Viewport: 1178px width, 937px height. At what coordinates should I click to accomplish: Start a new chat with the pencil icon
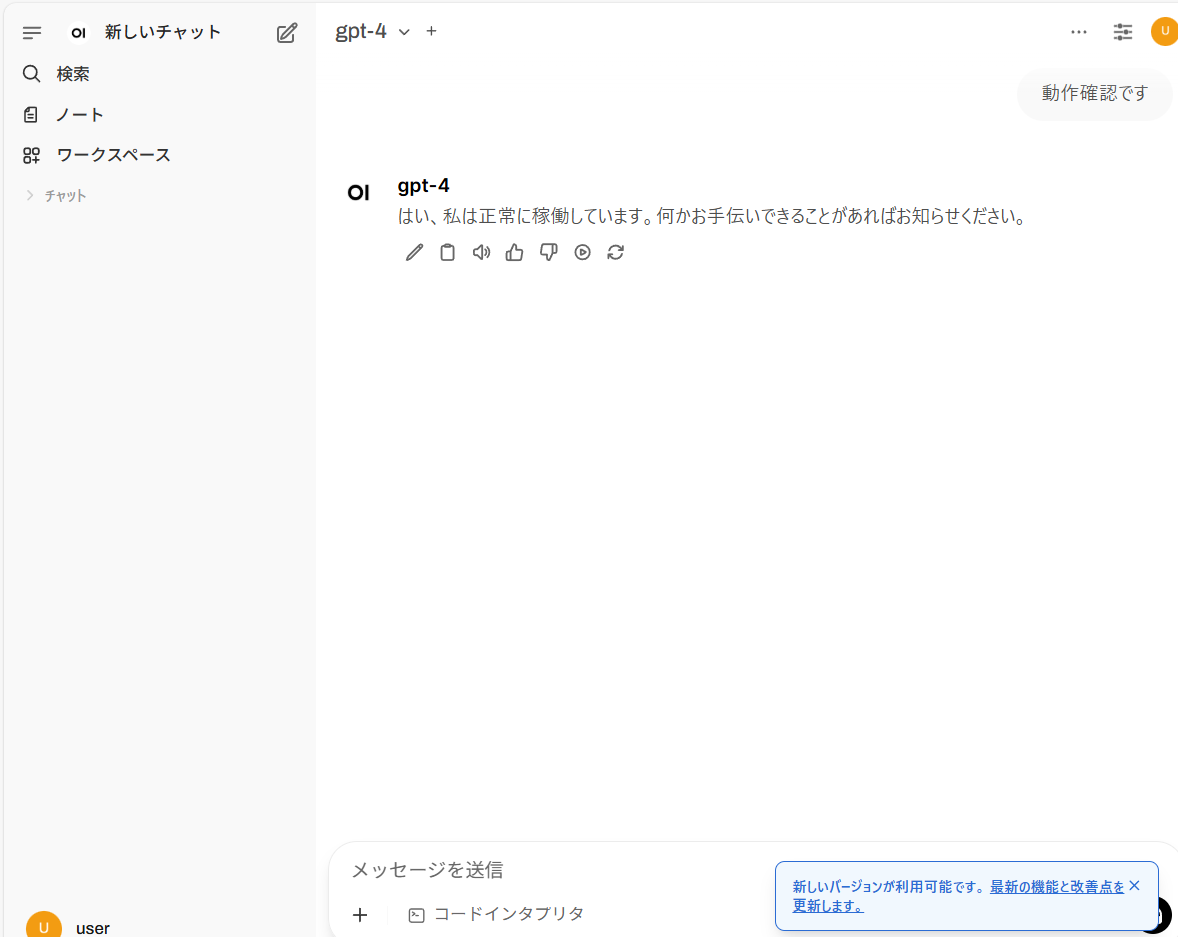287,33
